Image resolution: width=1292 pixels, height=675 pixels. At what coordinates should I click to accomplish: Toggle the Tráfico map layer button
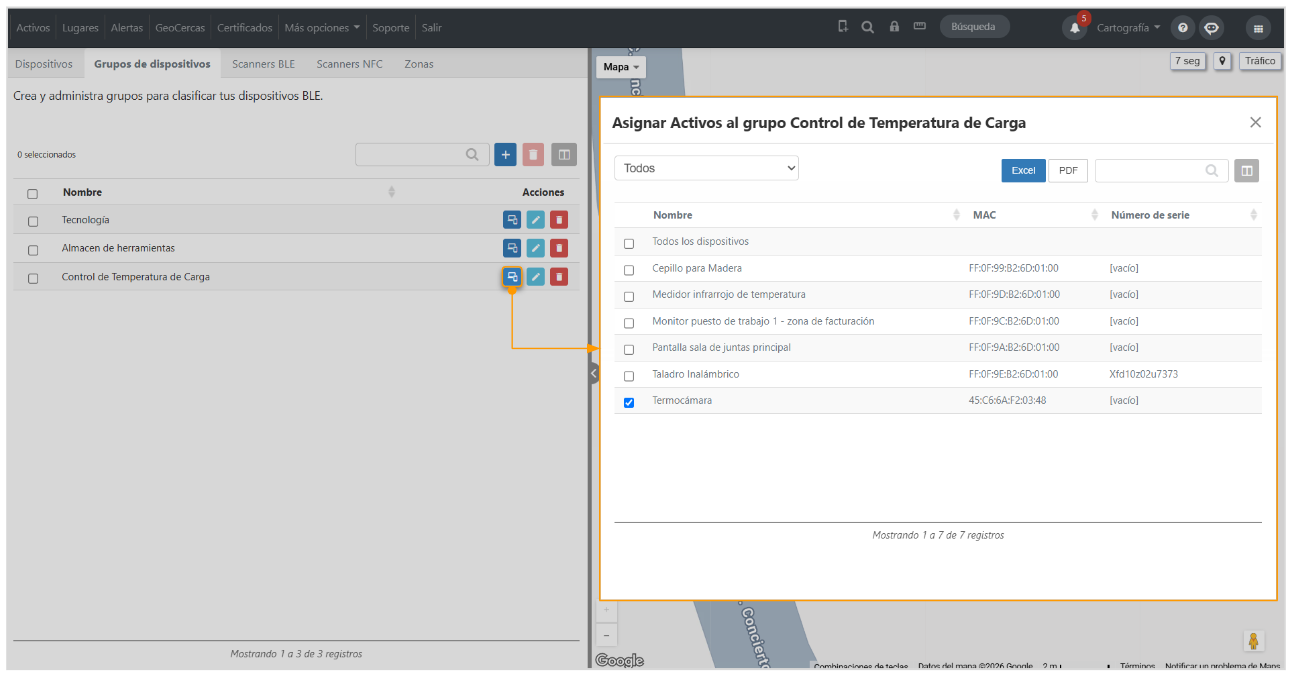click(1260, 61)
